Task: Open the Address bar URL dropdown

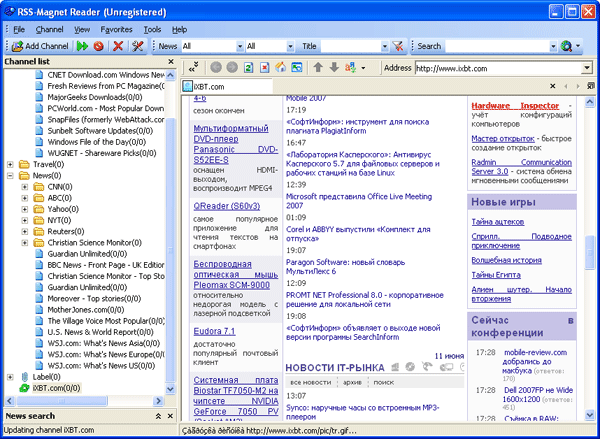Action: coord(586,68)
